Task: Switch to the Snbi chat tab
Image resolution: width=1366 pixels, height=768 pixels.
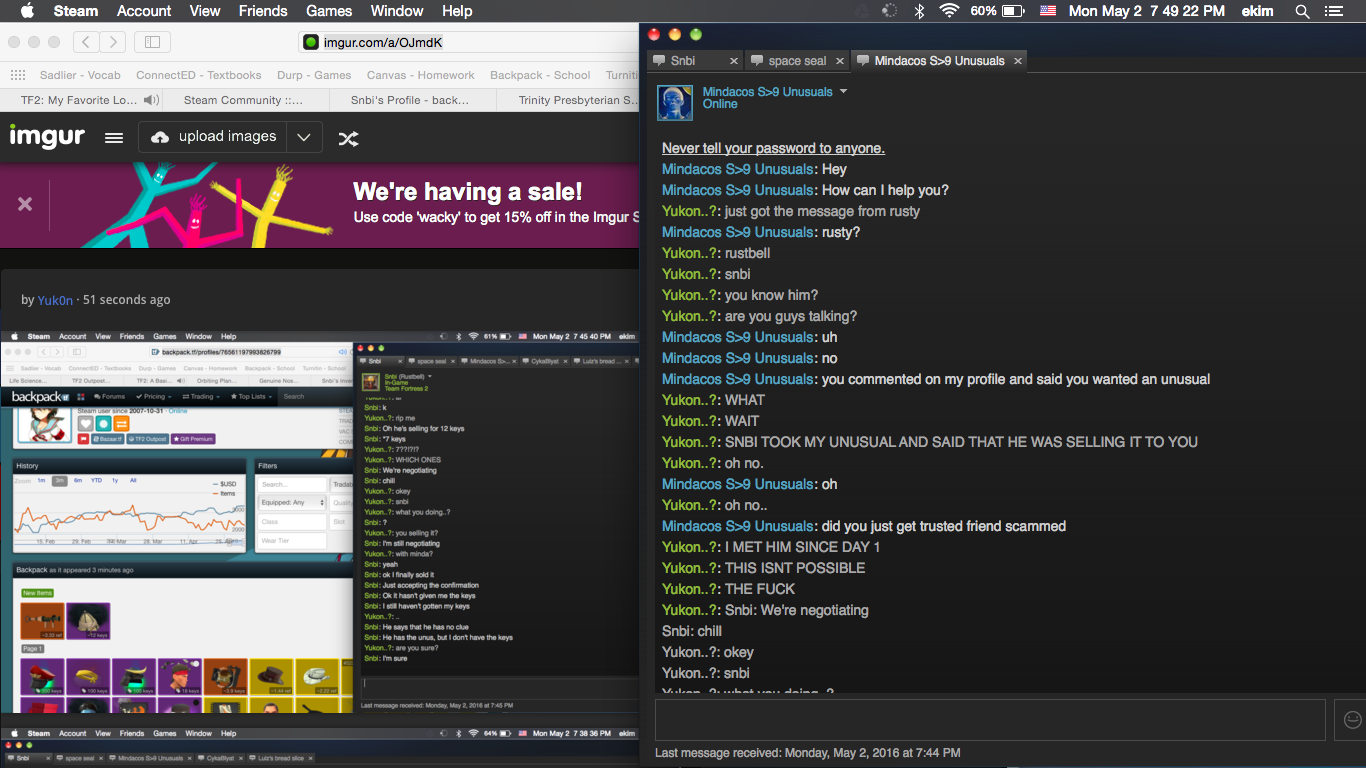Action: [x=683, y=61]
